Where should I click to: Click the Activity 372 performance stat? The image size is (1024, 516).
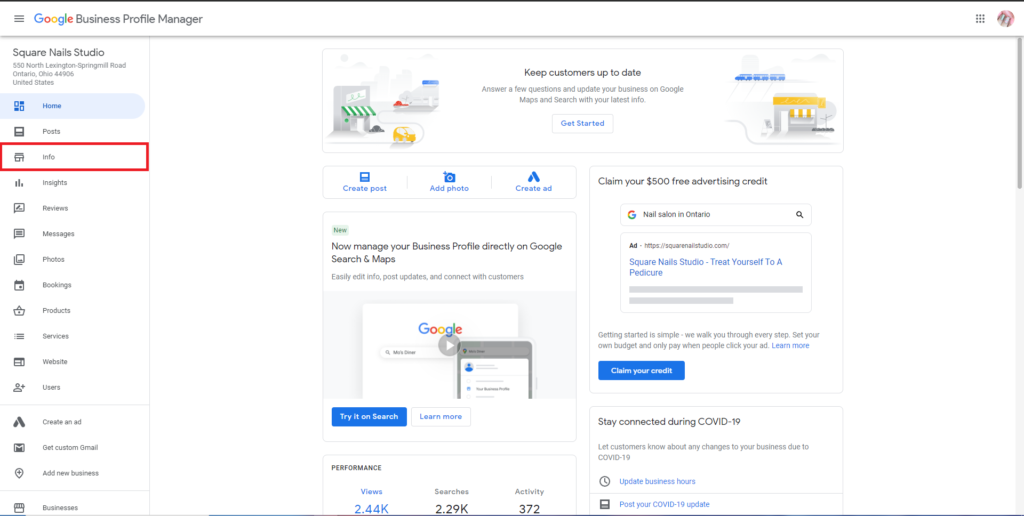point(528,501)
